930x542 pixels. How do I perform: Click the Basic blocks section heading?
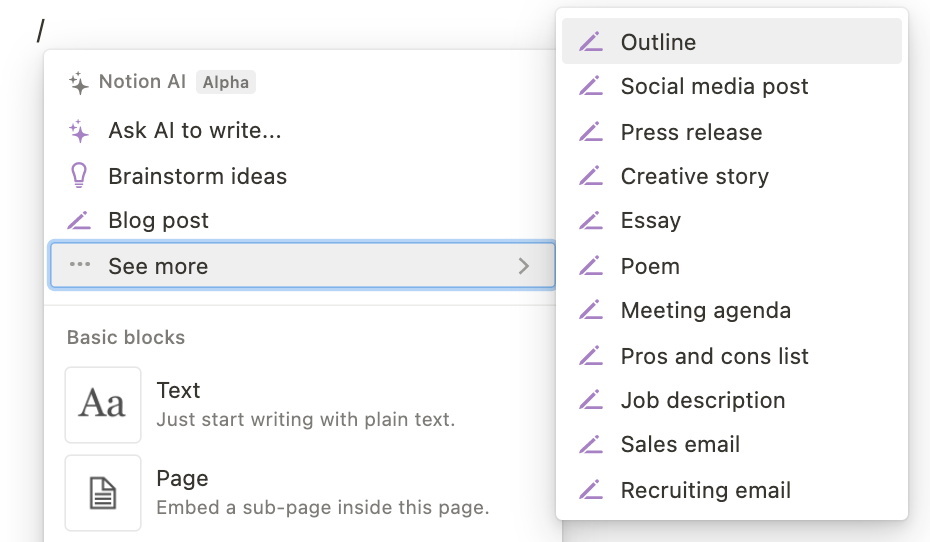tap(126, 337)
